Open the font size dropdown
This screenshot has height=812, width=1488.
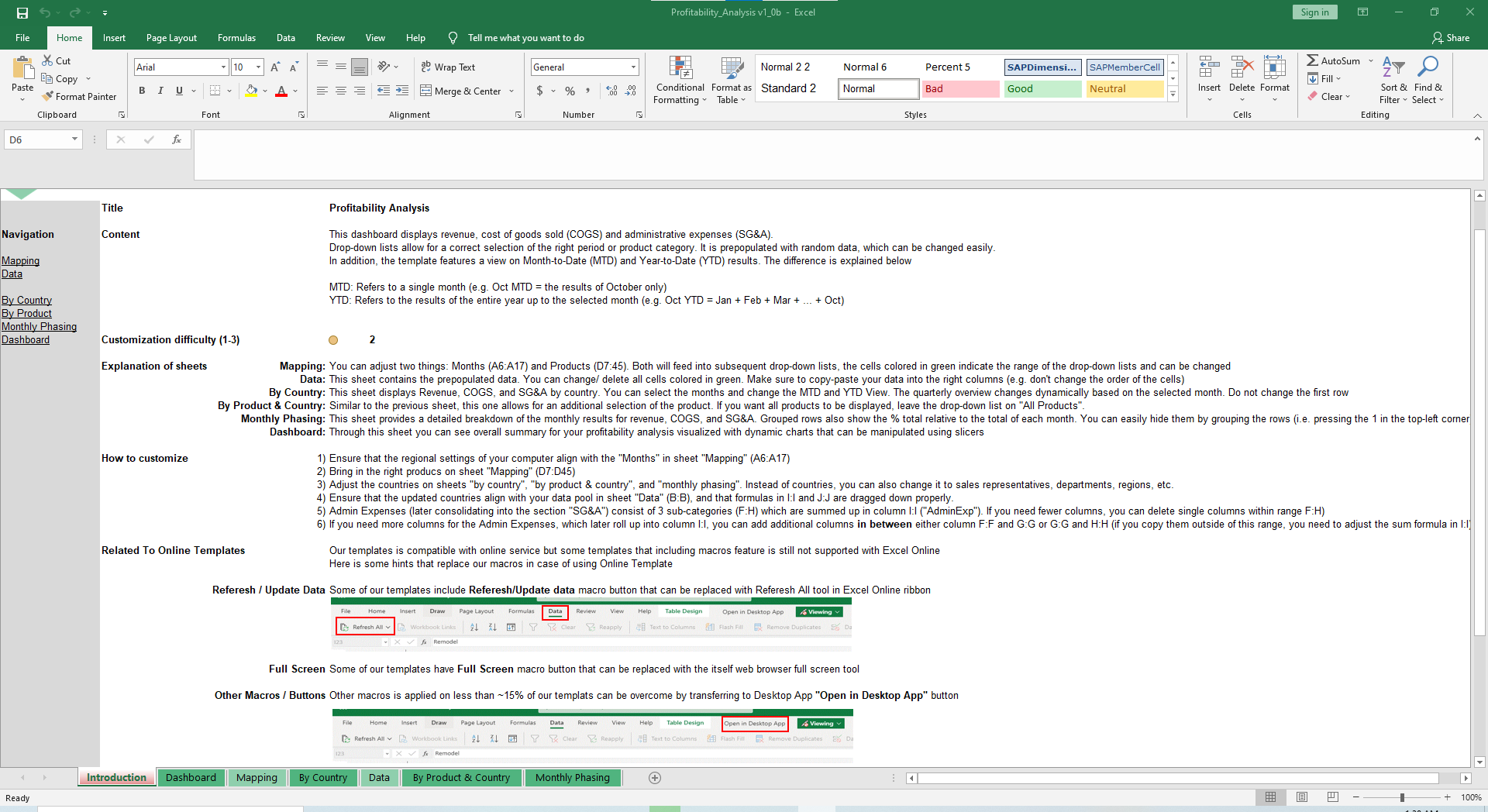coord(258,67)
